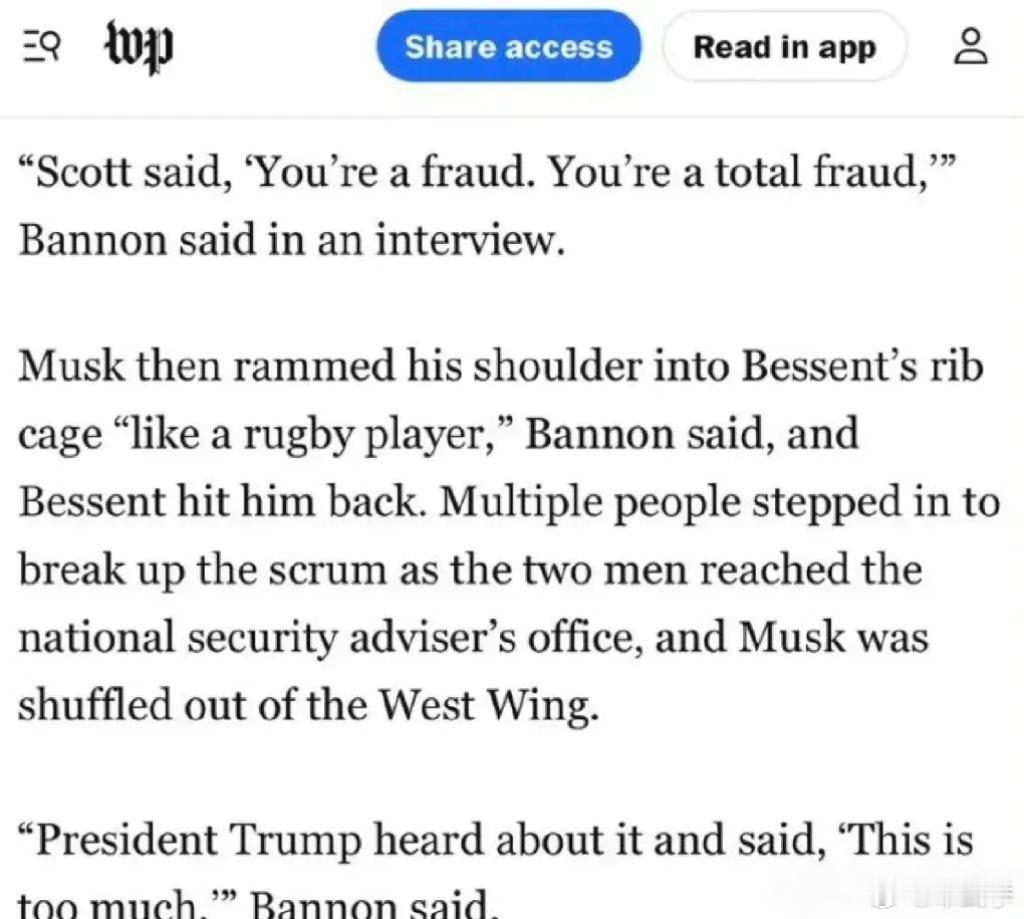Click the line "break up the scrum"
Image resolution: width=1024 pixels, height=919 pixels.
point(470,570)
